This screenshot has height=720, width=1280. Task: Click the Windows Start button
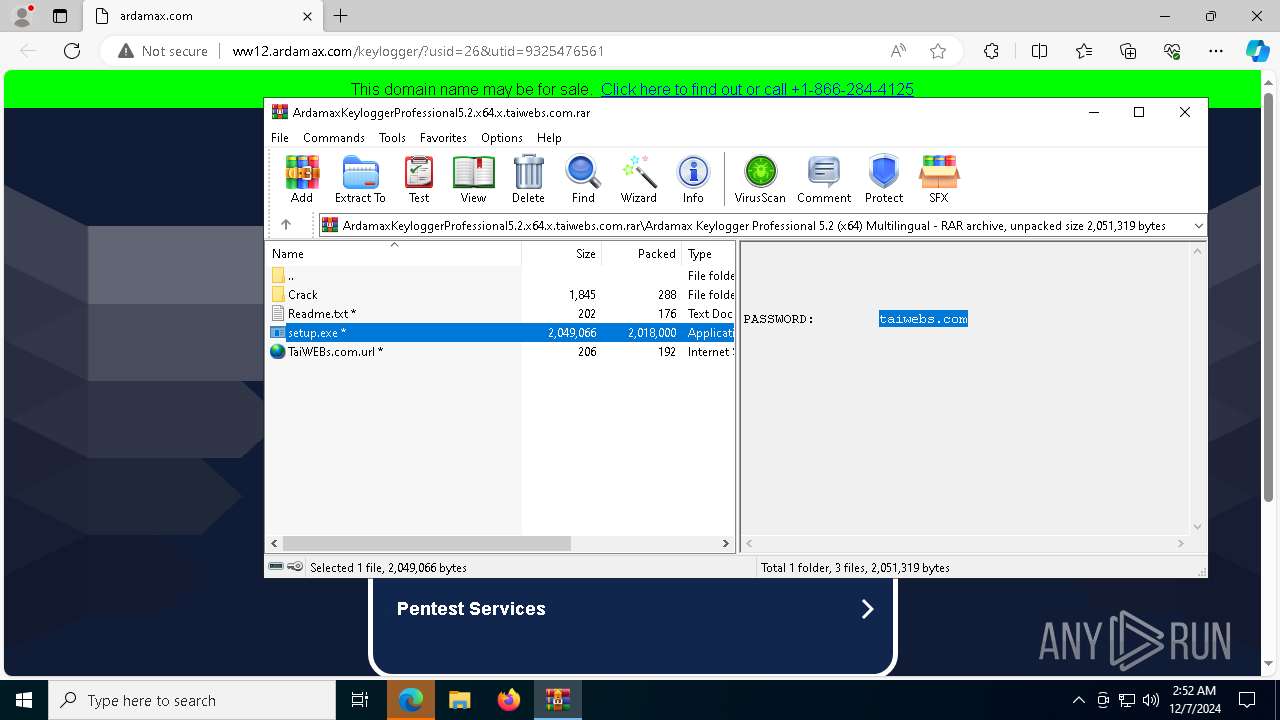coord(24,700)
